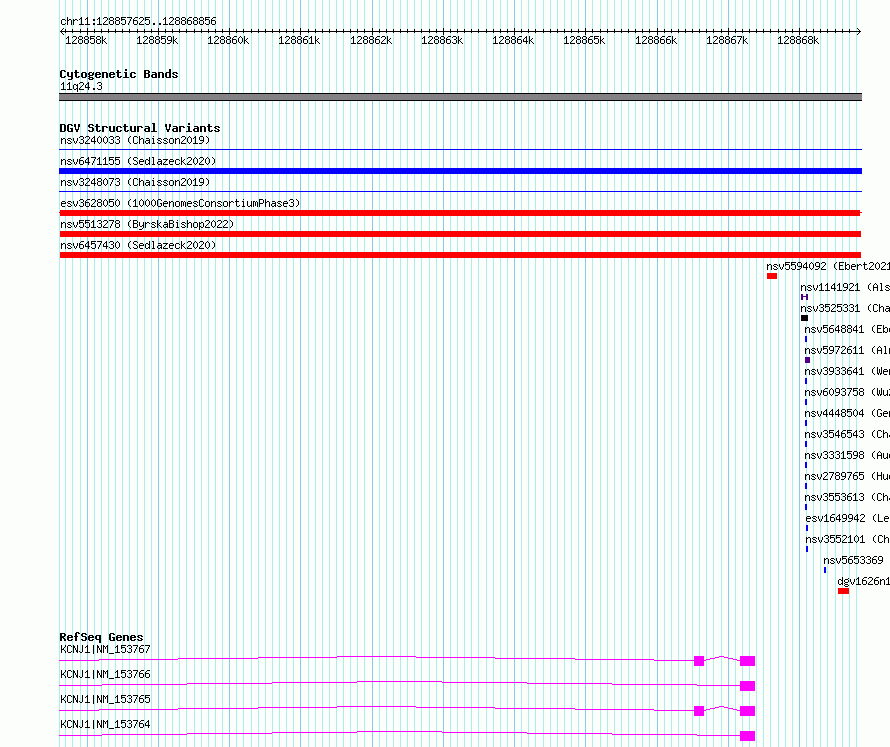Click the nsv3525331 black block

pyautogui.click(x=804, y=318)
